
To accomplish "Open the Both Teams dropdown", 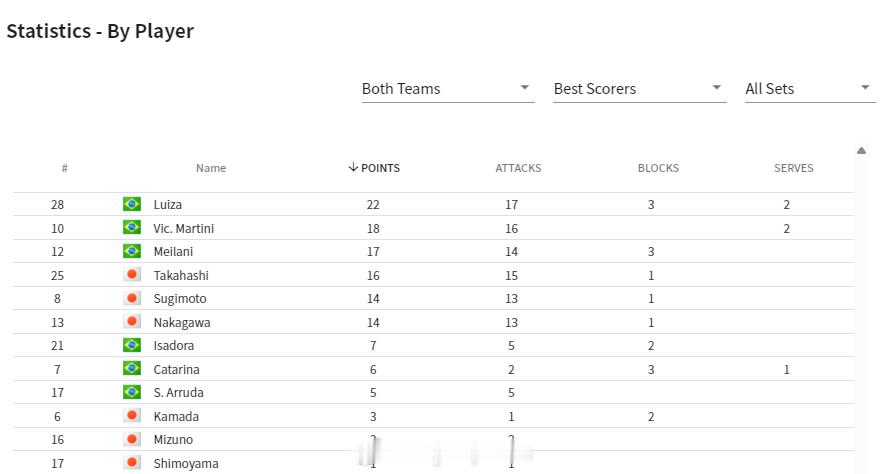I will click(448, 89).
